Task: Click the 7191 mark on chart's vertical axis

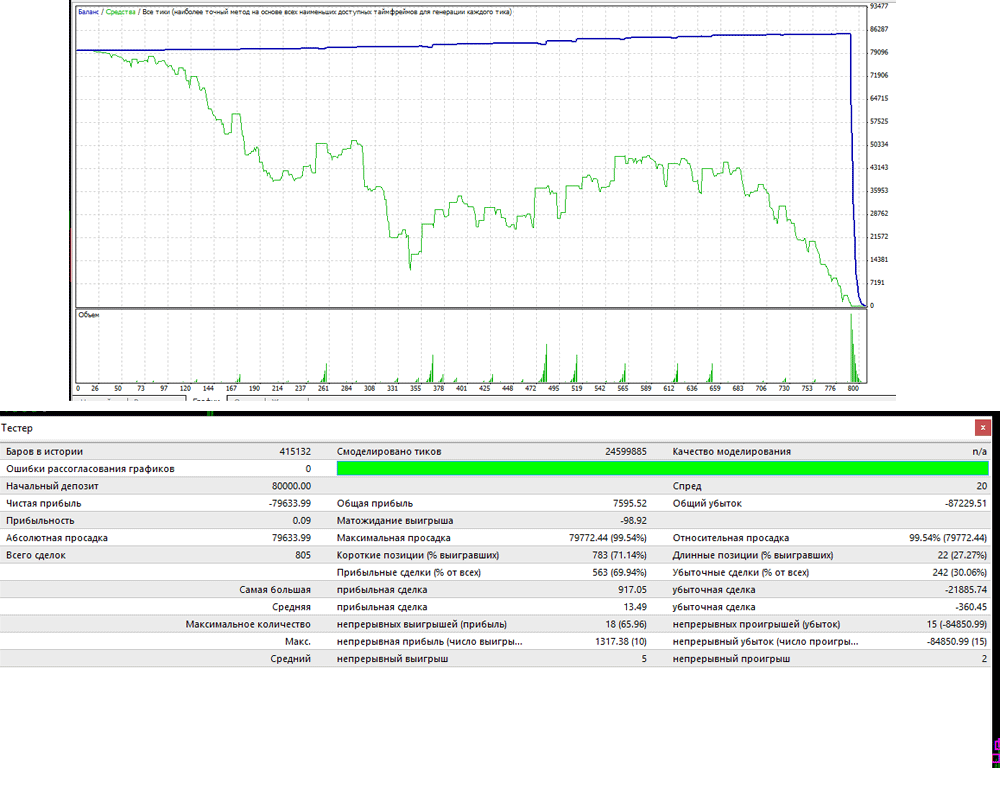Action: coord(878,283)
